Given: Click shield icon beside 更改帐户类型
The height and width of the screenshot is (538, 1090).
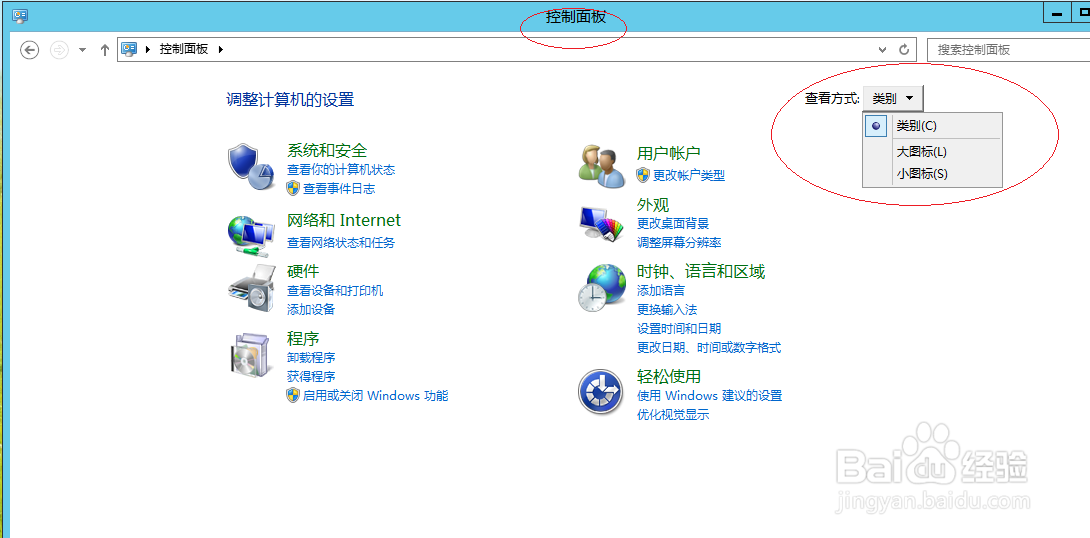Looking at the screenshot, I should click(643, 175).
